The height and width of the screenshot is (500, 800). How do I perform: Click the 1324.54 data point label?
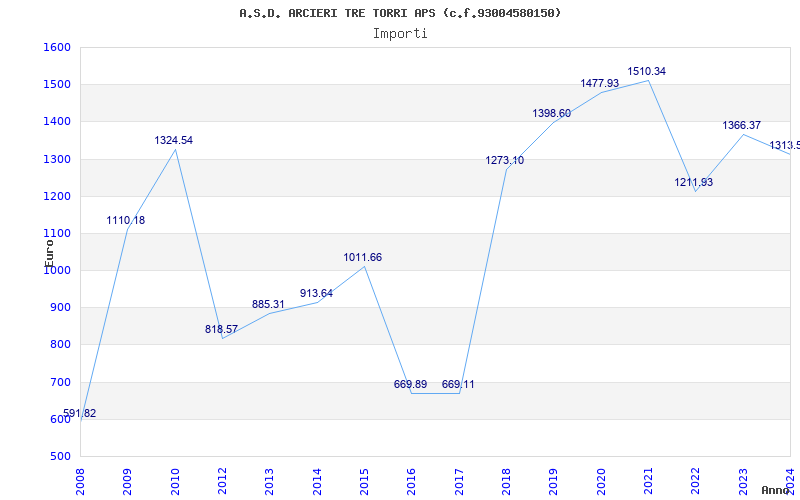[x=173, y=140]
